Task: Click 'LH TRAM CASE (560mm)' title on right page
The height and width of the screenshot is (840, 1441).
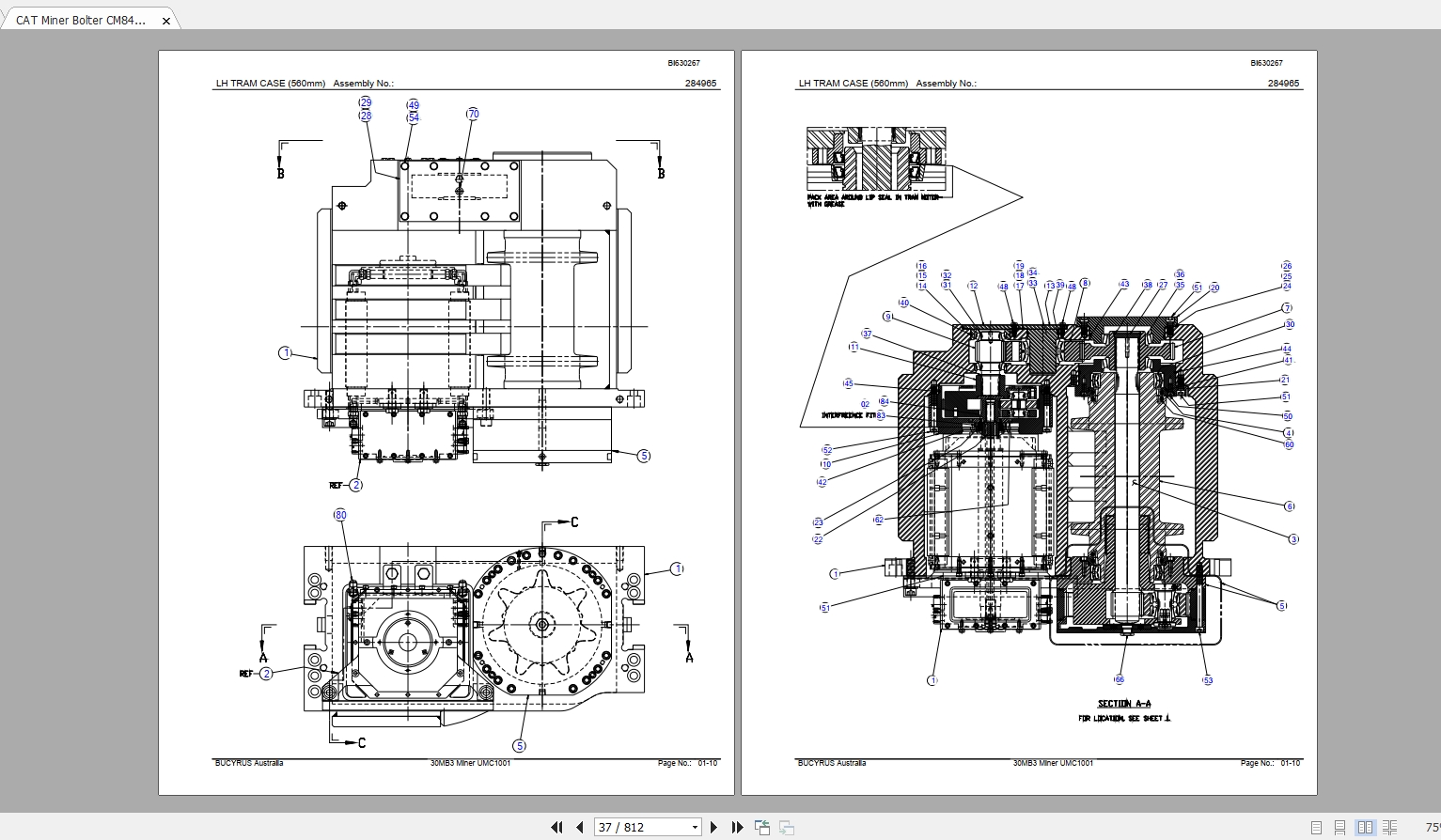Action: pos(854,84)
